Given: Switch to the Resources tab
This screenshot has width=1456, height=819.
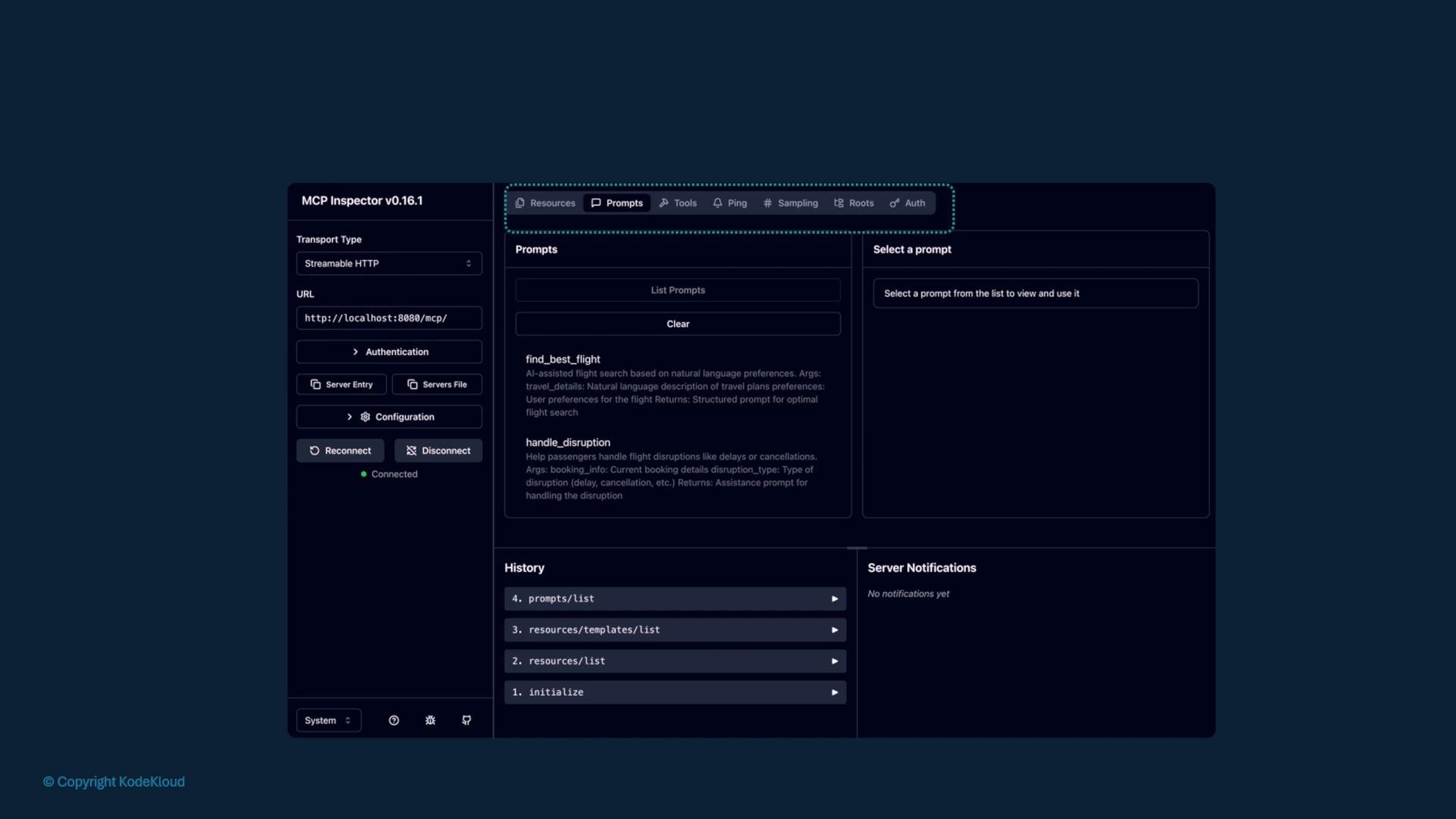Looking at the screenshot, I should coord(545,203).
